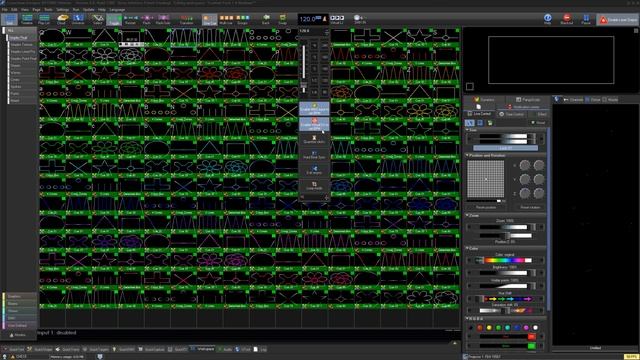Click the Pause icon in top right toolbar
The image size is (640, 360).
(x=586, y=19)
